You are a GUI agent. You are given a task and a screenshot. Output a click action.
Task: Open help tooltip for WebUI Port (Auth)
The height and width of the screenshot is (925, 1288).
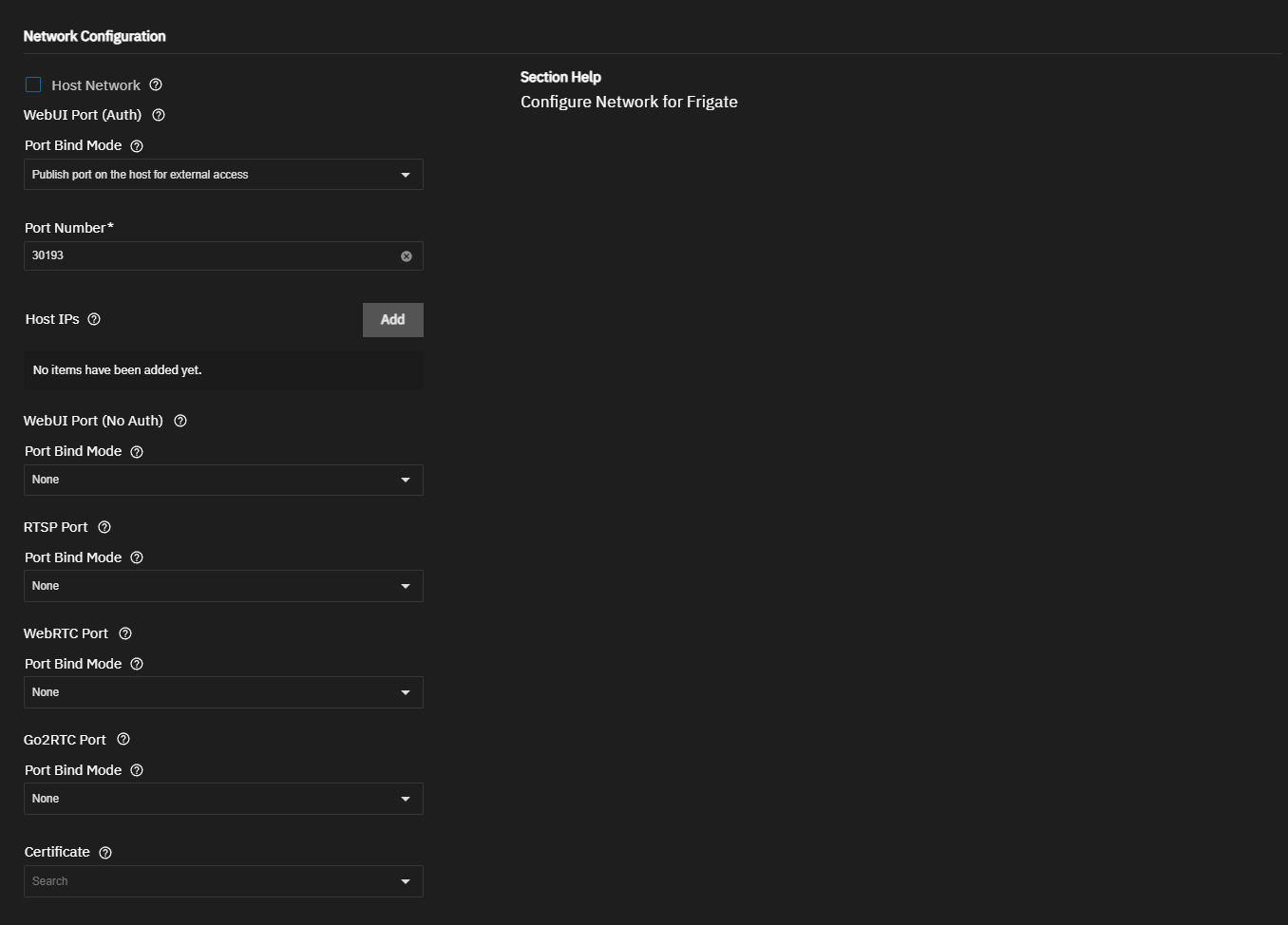coord(159,115)
